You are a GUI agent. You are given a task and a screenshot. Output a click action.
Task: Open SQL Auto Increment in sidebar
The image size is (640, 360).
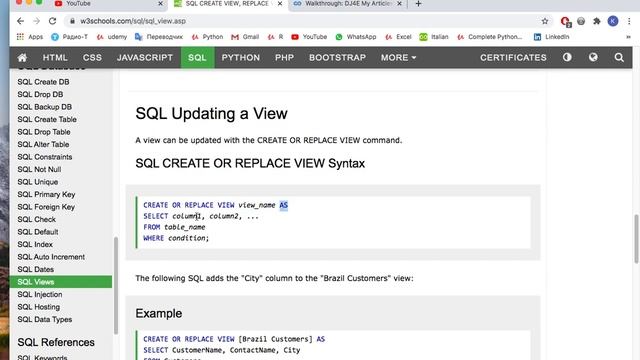[x=51, y=257]
